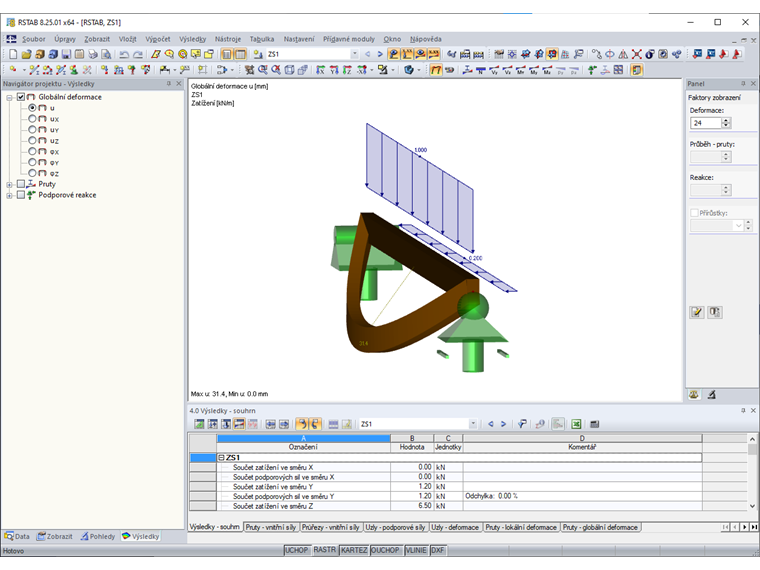The height and width of the screenshot is (570, 760).
Task: Check the Pruty checkbox
Action: (21, 184)
